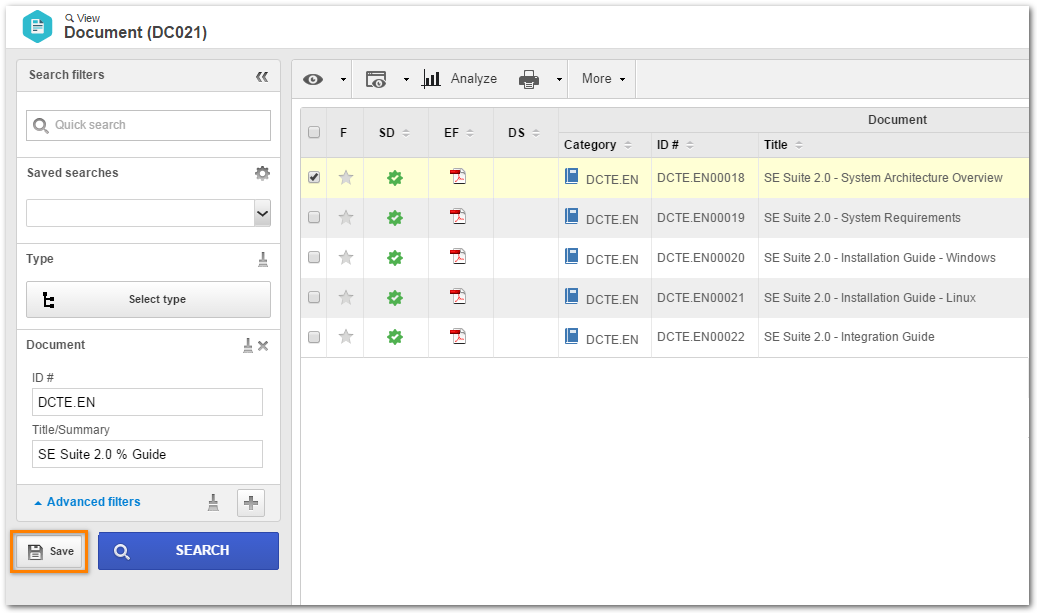
Task: Click the eye view toolbar icon
Action: (313, 79)
